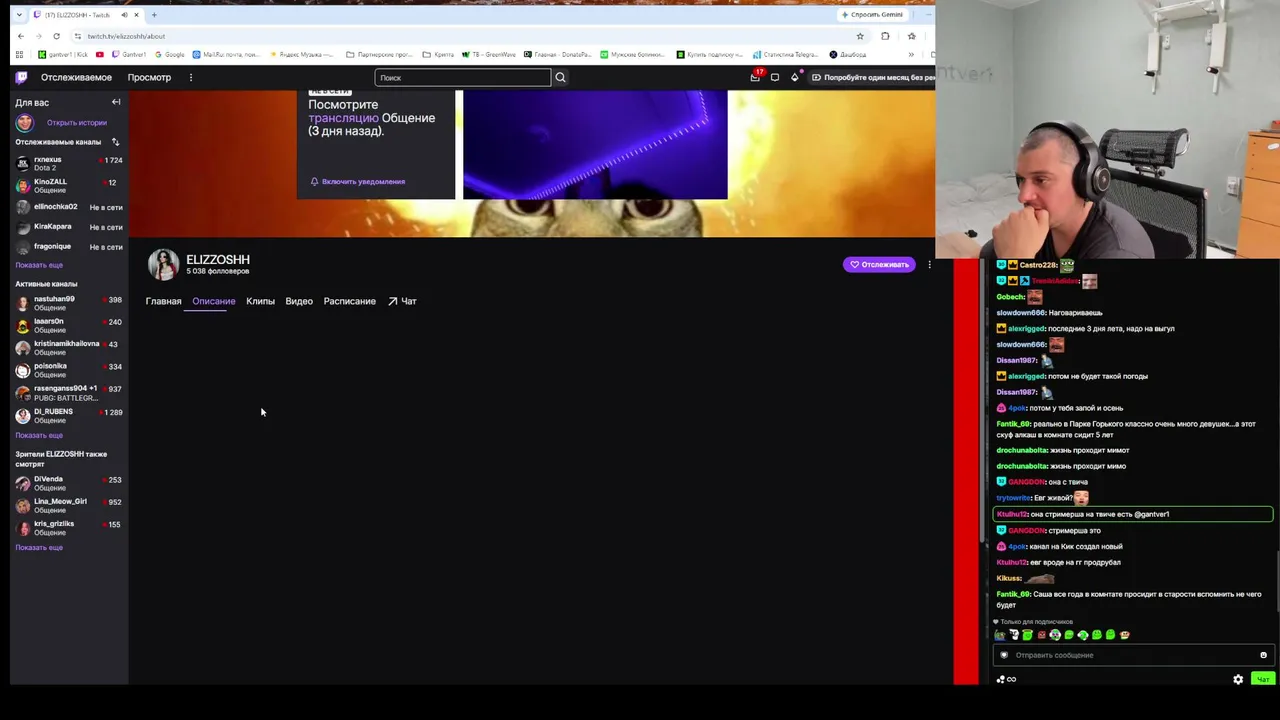The width and height of the screenshot is (1280, 720).
Task: Open the Twitch home logo
Action: (x=21, y=77)
